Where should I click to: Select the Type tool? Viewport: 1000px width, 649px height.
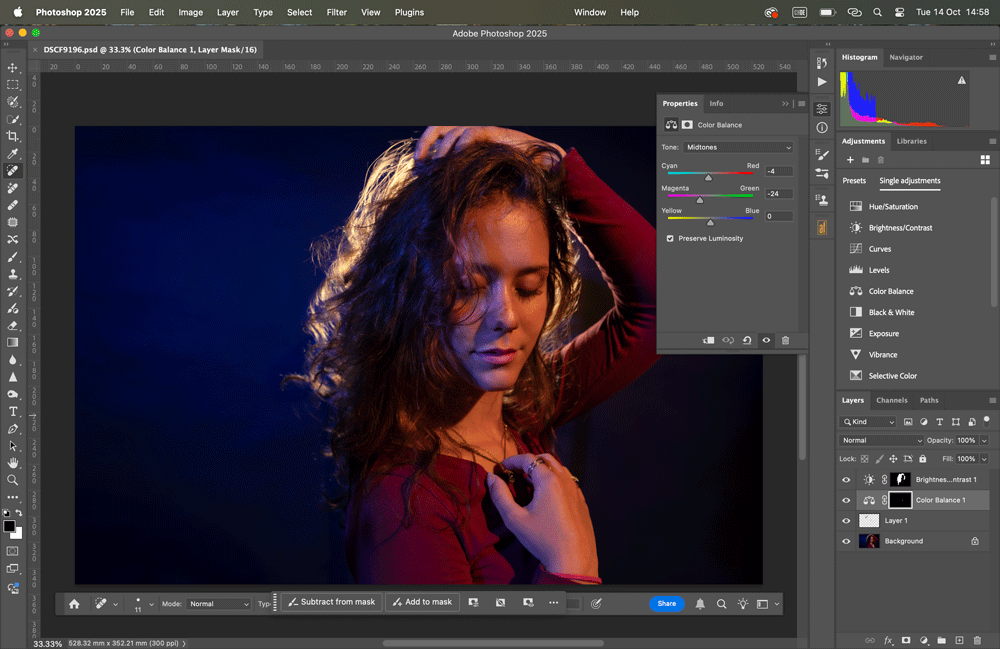click(13, 411)
